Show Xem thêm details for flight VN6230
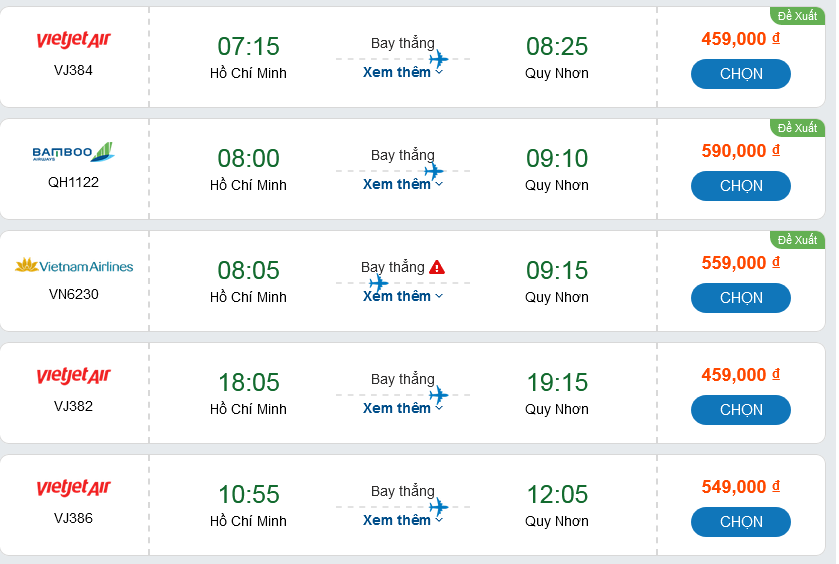 (402, 296)
